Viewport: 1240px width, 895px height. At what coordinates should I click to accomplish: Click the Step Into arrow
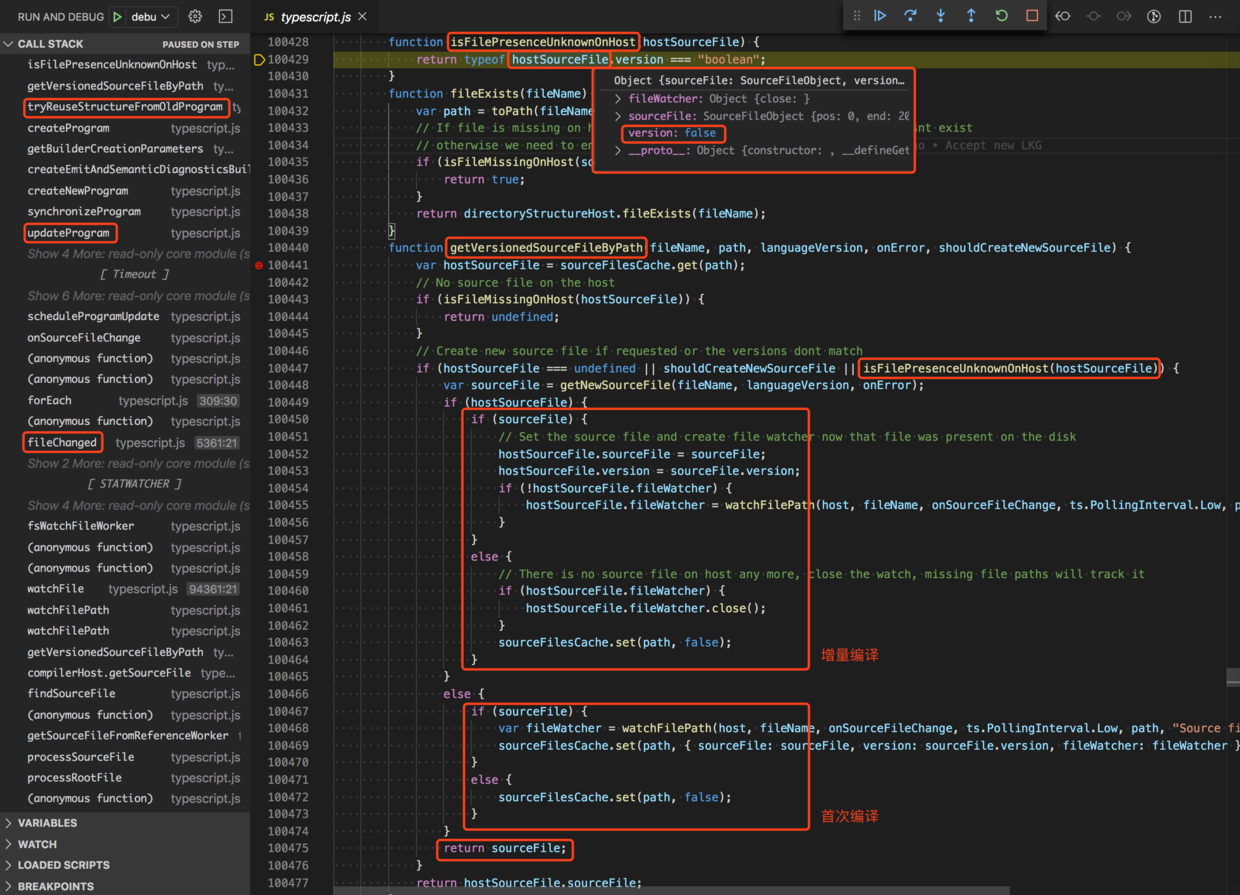tap(940, 16)
